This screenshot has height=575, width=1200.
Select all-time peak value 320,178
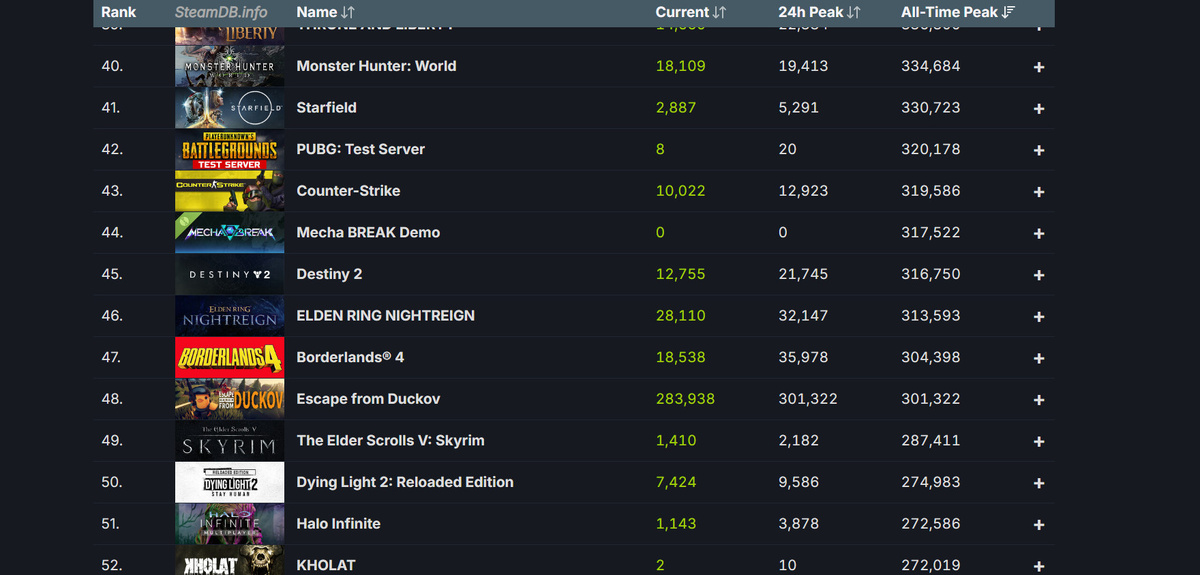930,149
